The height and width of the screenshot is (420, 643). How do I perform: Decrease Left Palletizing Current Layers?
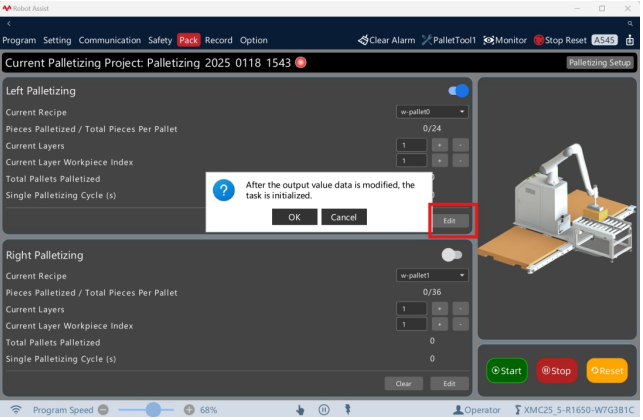tap(461, 145)
